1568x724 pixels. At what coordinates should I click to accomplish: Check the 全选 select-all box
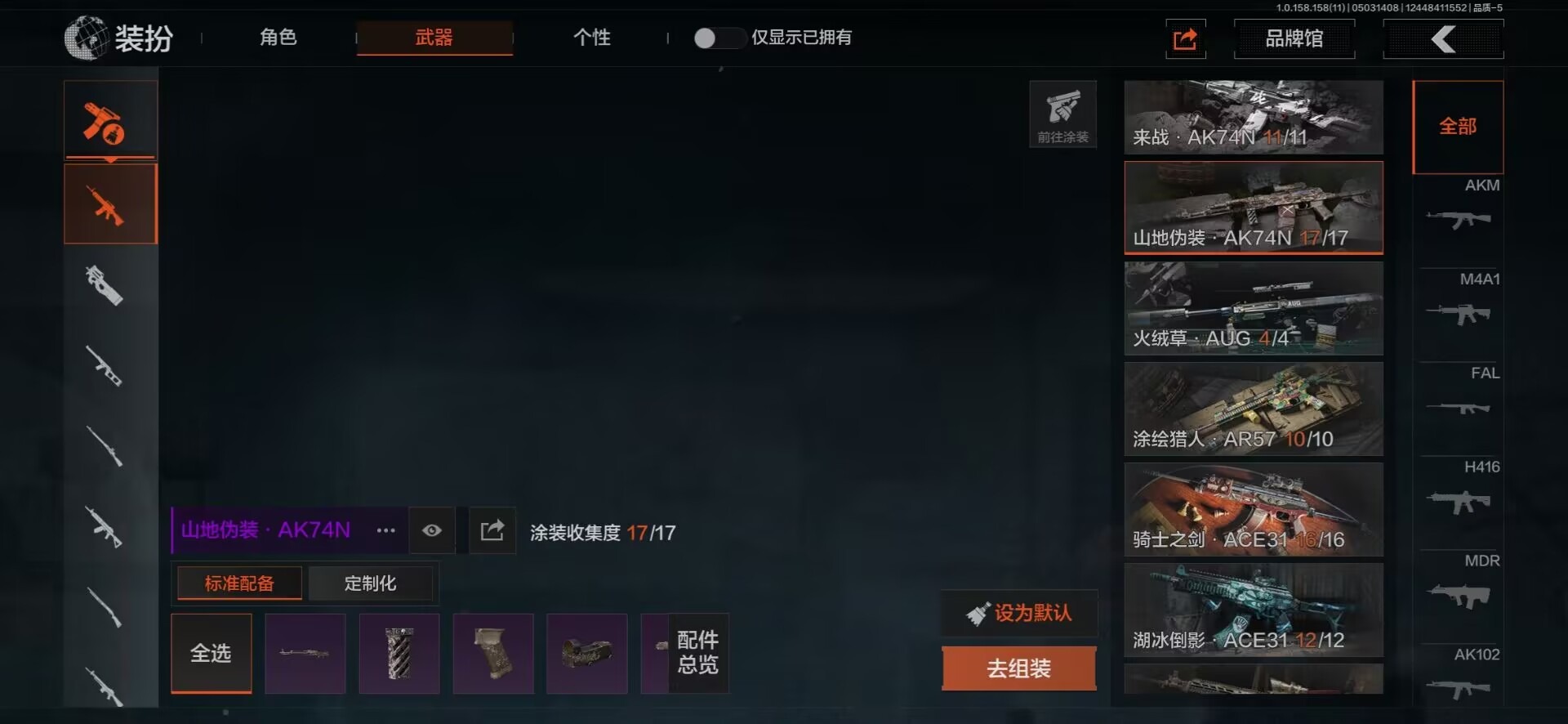[211, 653]
